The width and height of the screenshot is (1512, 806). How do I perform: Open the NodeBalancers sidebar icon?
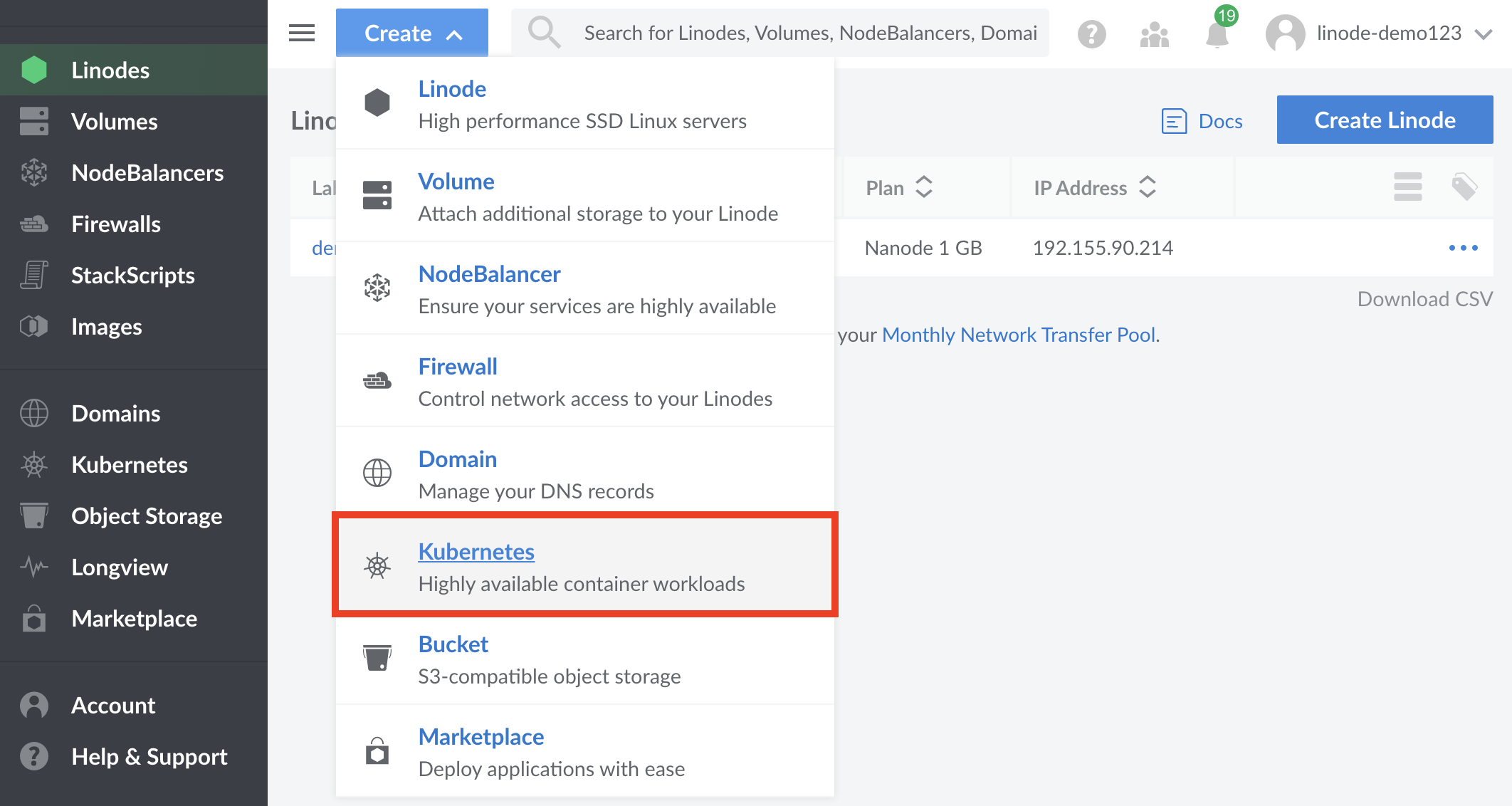pos(33,172)
